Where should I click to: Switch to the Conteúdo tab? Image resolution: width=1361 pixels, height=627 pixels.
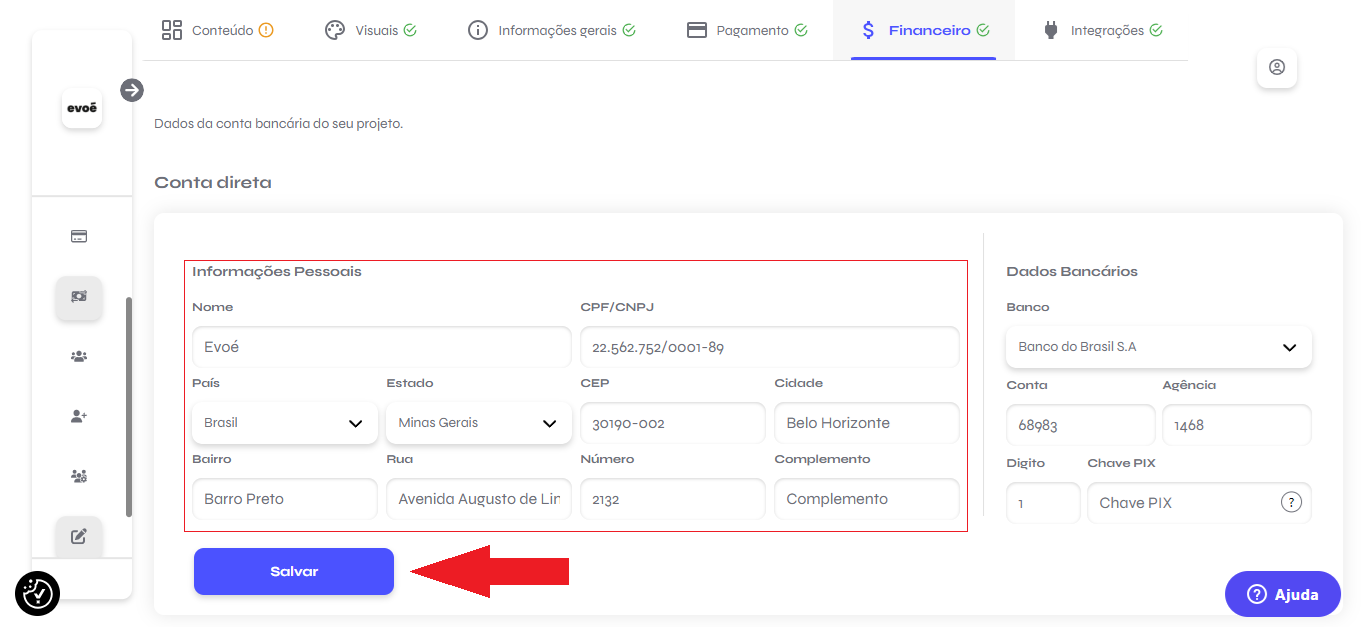[x=217, y=30]
